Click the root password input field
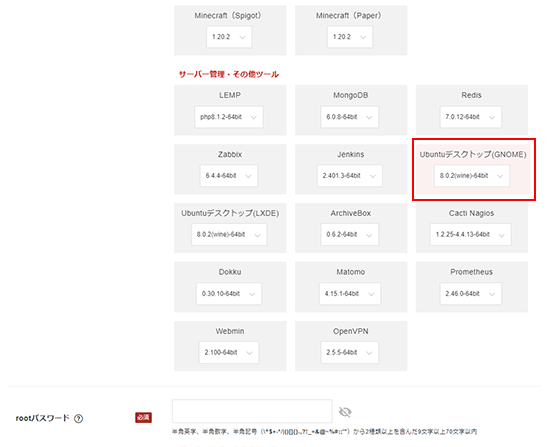Viewport: 550px width, 447px height. 252,411
